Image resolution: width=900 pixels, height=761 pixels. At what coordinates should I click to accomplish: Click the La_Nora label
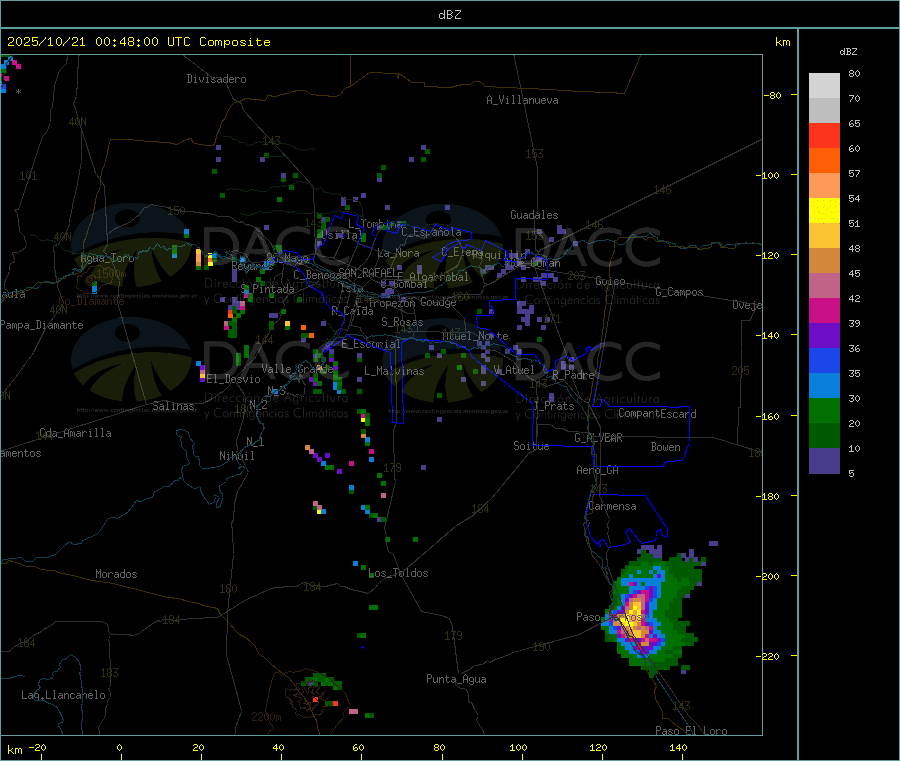[398, 253]
